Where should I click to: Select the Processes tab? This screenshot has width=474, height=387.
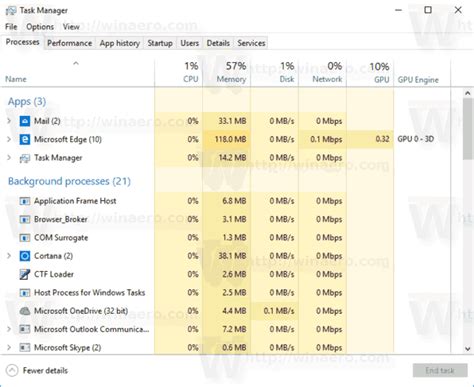(22, 42)
